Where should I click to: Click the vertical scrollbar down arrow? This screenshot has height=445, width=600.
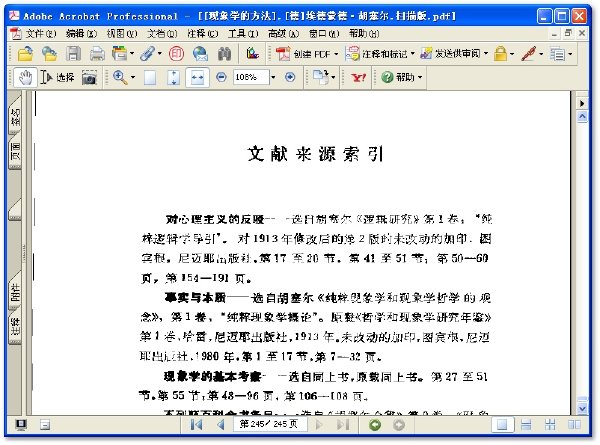click(582, 408)
